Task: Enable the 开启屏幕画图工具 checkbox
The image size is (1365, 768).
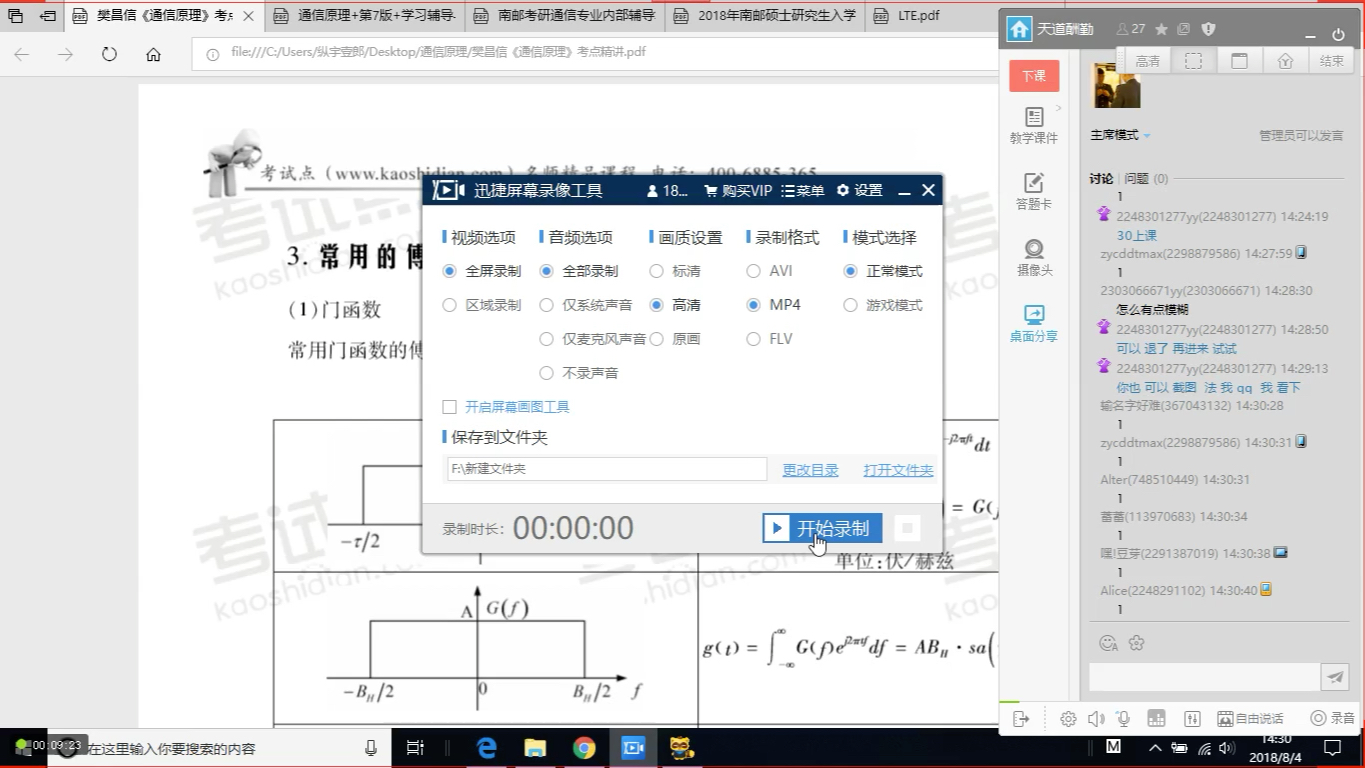Action: tap(450, 407)
